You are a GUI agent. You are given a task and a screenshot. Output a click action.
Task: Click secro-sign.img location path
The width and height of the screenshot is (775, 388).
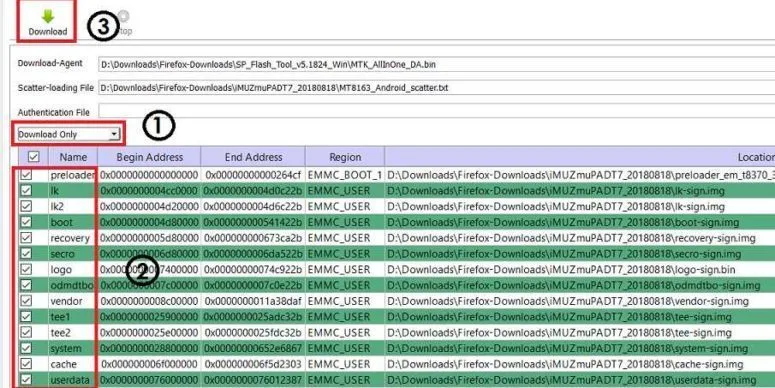564,254
